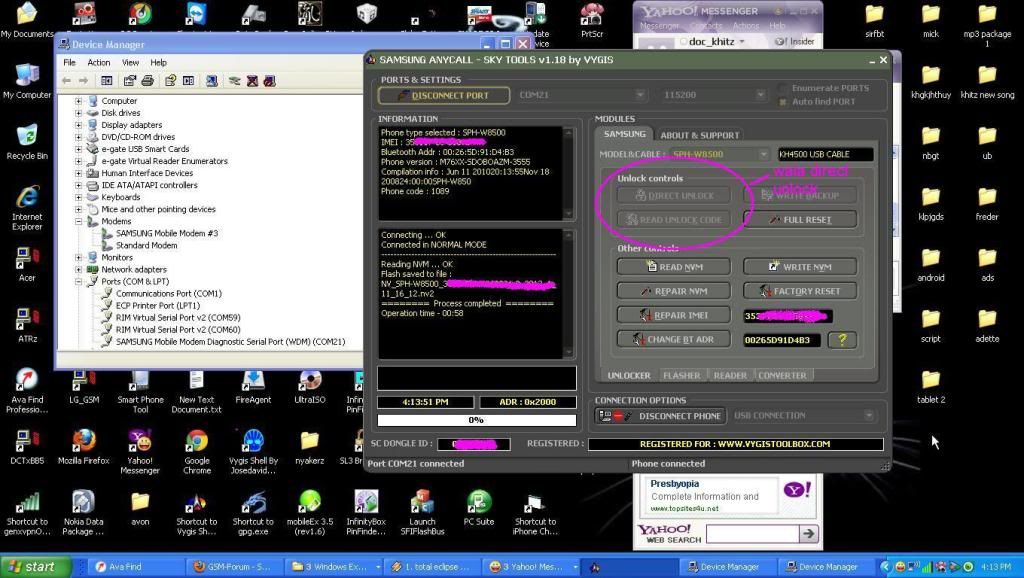The width and height of the screenshot is (1024, 578).
Task: Click Properties icon in Device Manager toolbar
Action: coord(130,81)
